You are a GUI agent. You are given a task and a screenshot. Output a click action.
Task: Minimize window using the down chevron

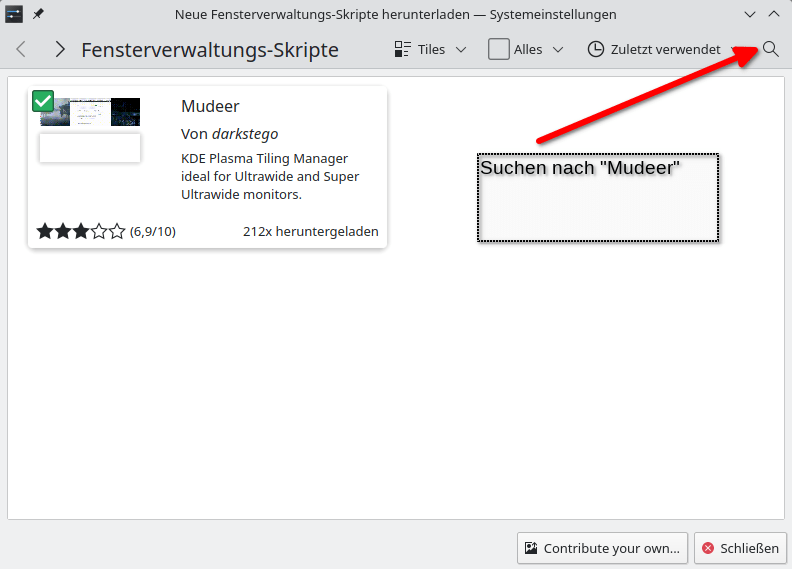tap(750, 14)
